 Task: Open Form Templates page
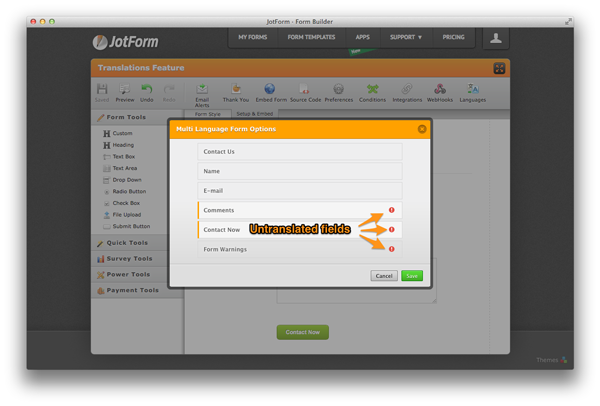[x=311, y=37]
